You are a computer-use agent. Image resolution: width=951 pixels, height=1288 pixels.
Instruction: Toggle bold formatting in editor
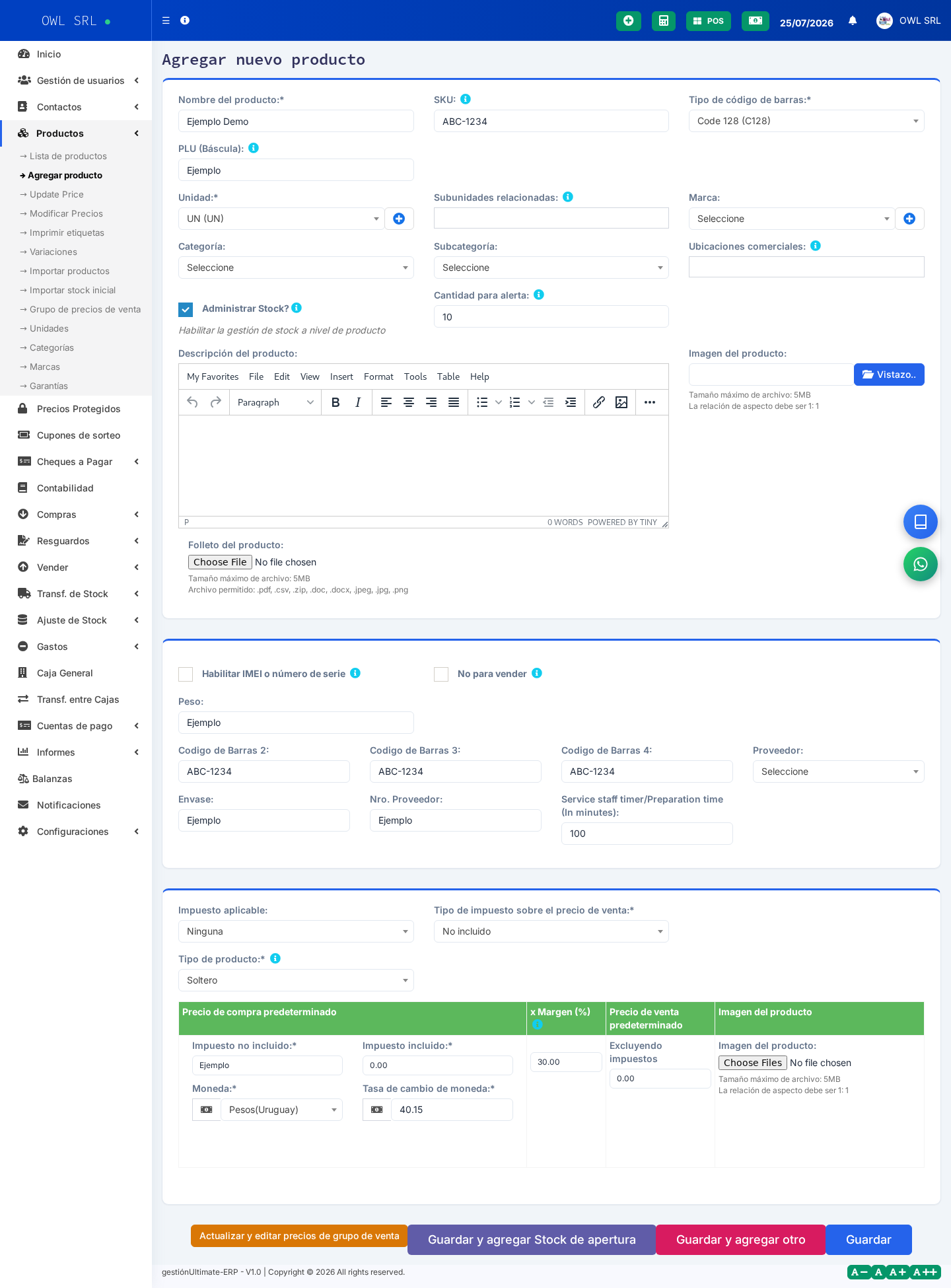point(335,402)
